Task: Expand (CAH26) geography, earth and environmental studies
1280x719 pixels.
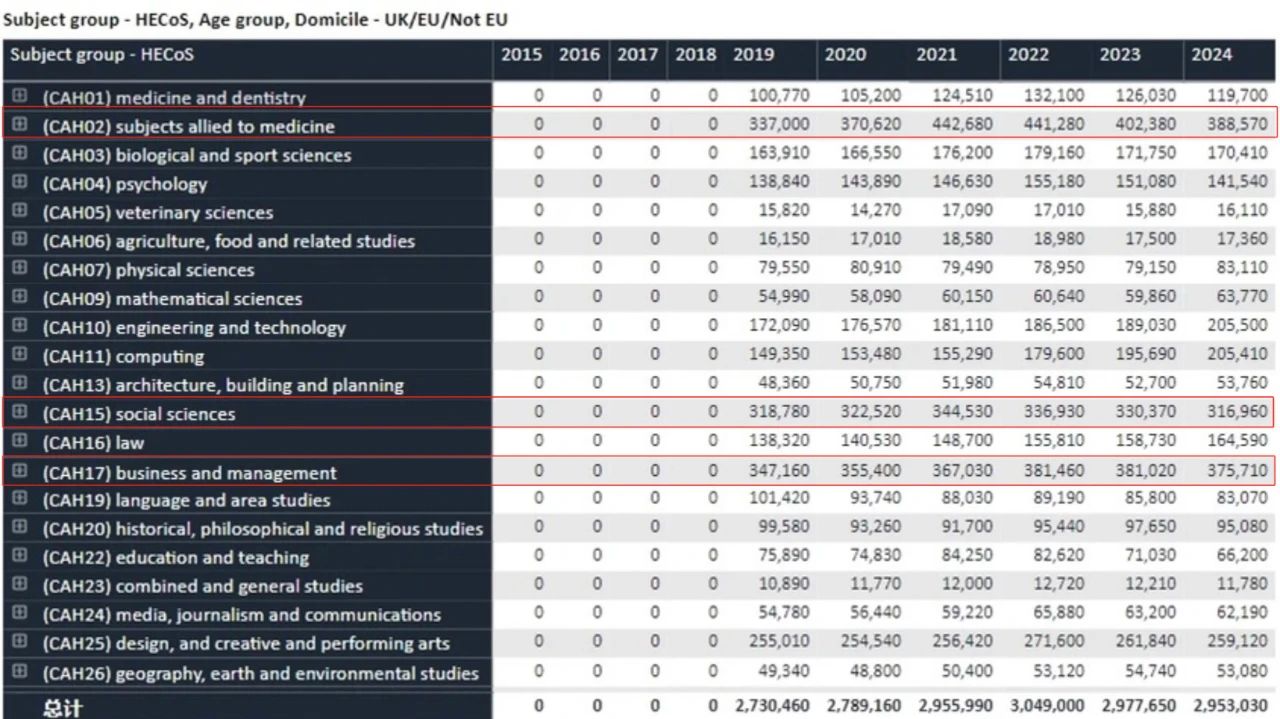Action: [x=20, y=673]
